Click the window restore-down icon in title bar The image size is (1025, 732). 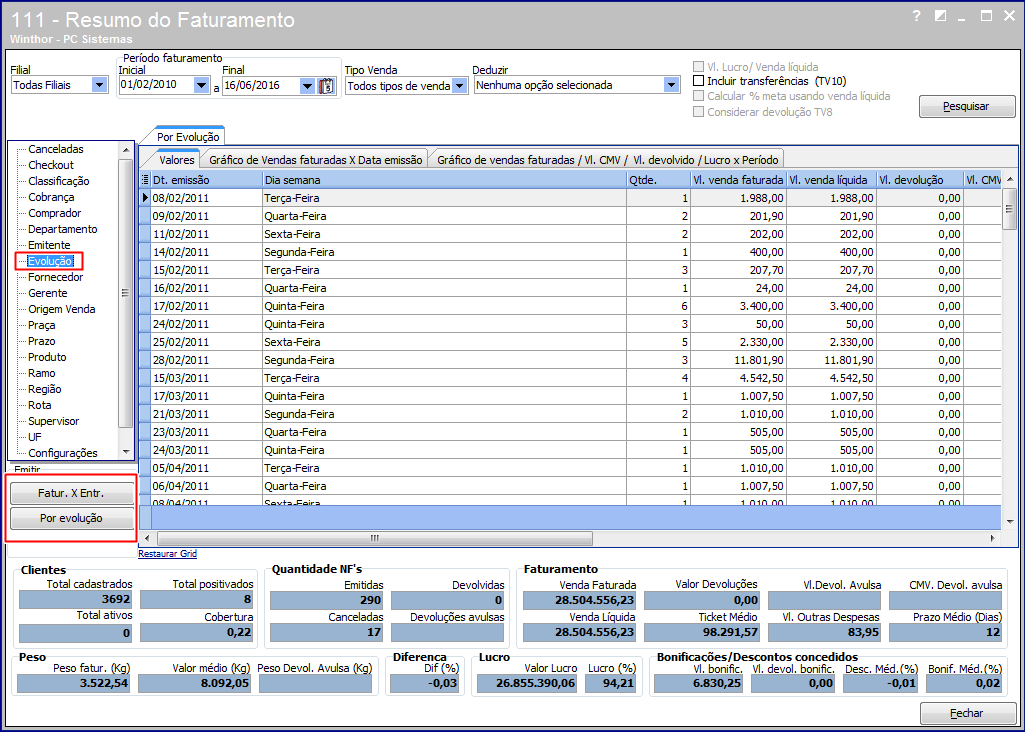941,16
